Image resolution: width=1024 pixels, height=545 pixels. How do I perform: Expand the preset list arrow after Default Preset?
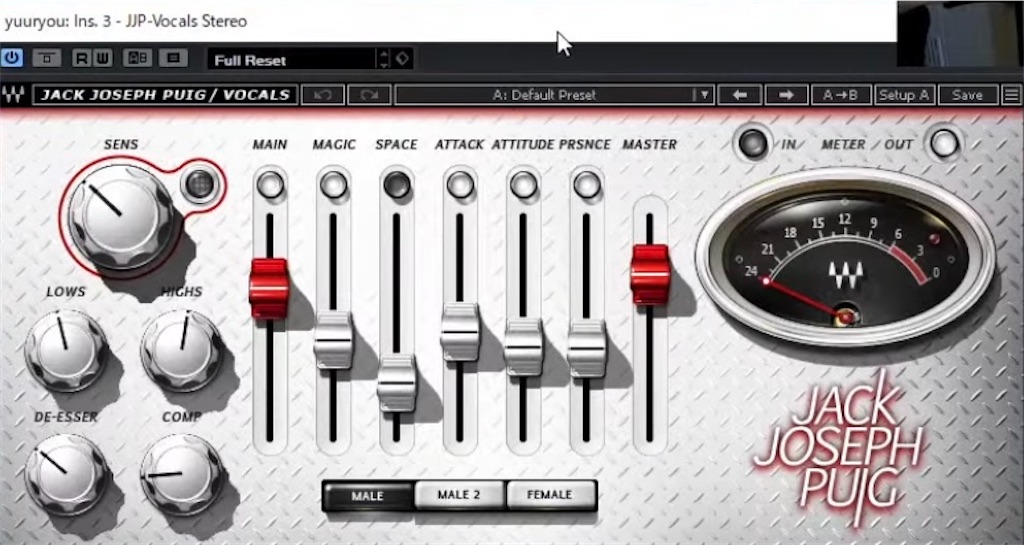704,95
